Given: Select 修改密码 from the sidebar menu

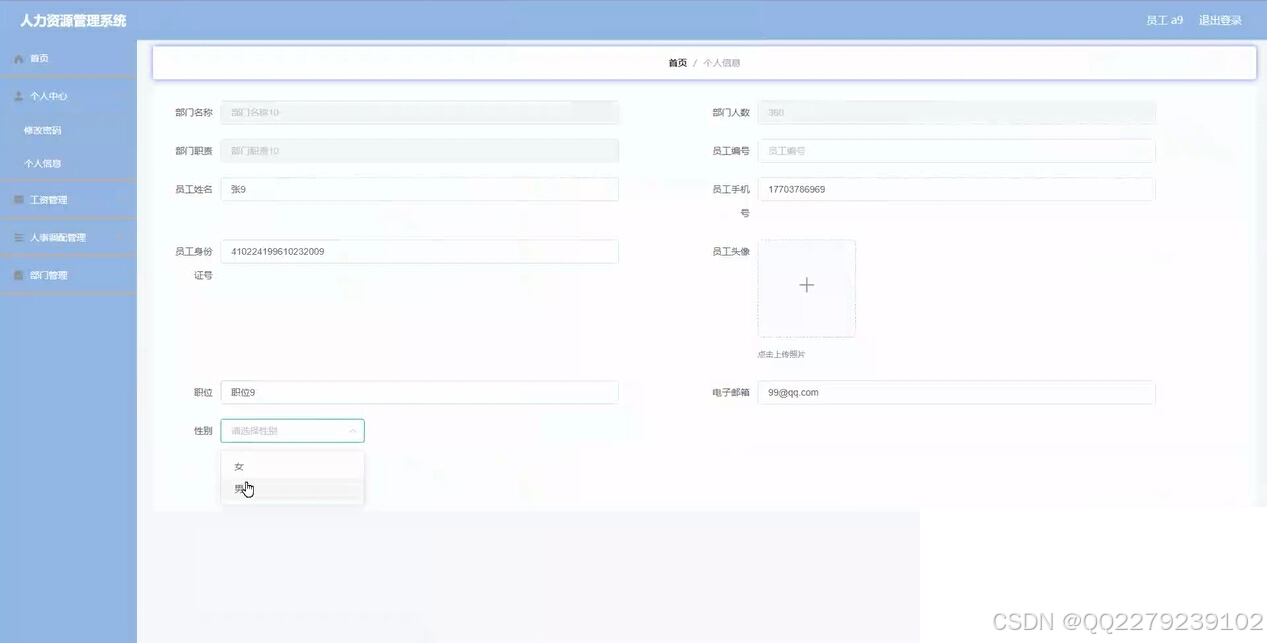Looking at the screenshot, I should 44,130.
